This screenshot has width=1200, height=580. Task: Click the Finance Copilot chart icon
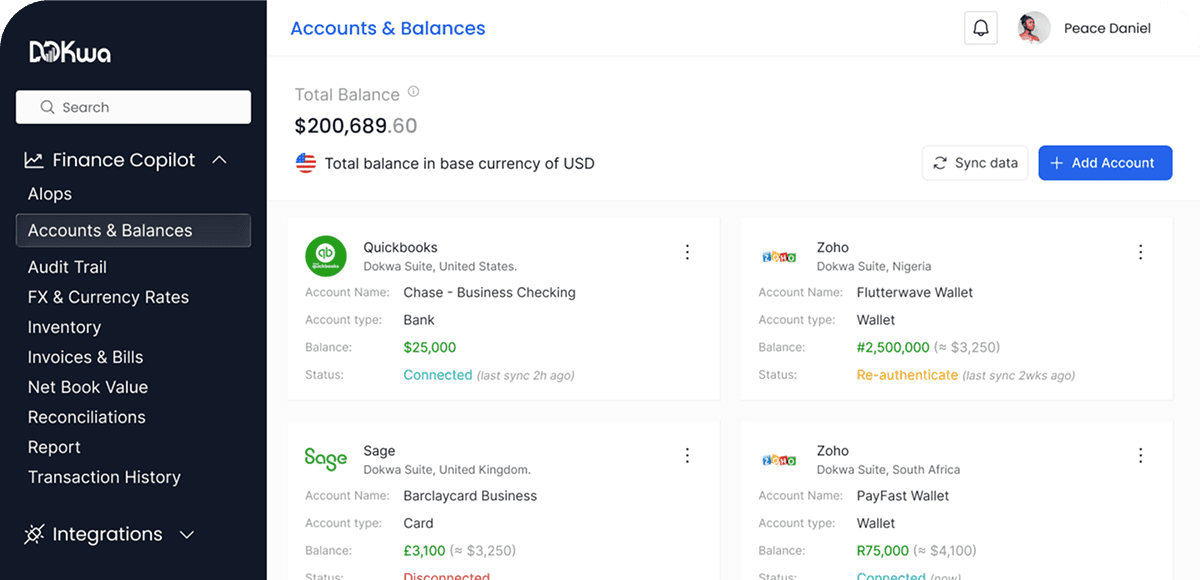[34, 160]
